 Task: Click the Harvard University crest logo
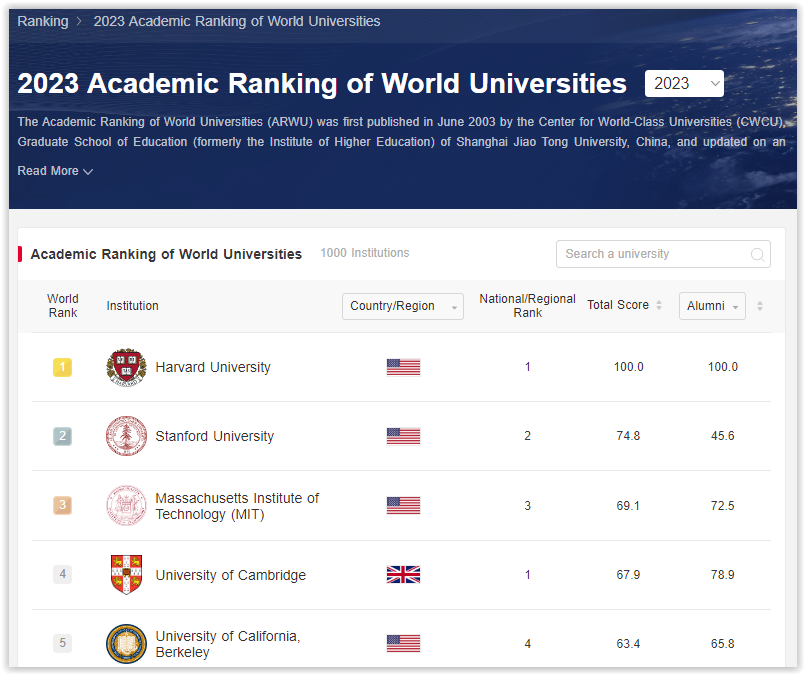126,367
